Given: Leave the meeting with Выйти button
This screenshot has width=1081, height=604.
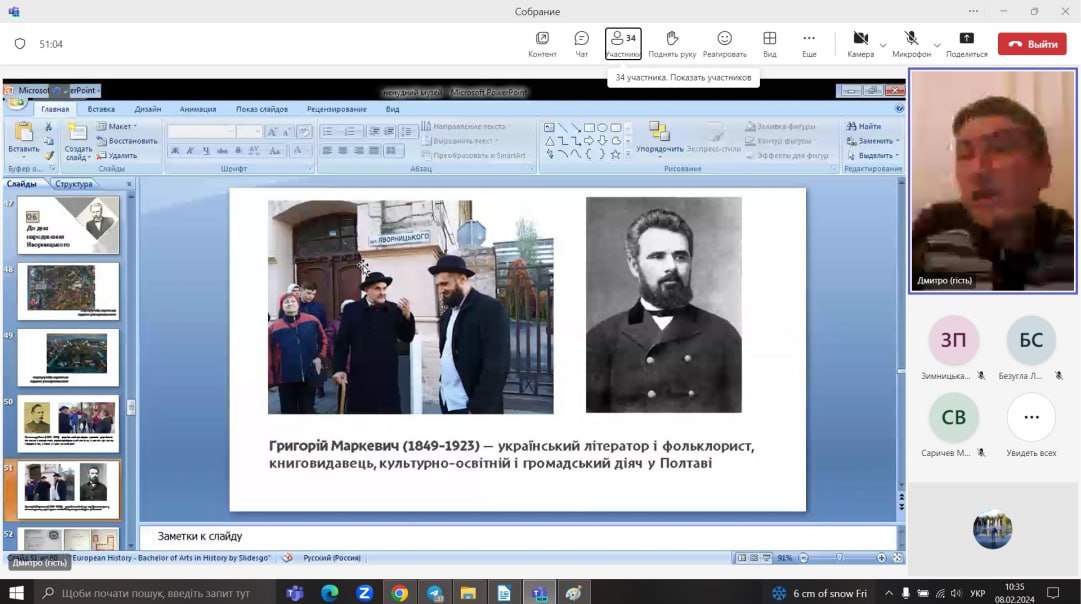Looking at the screenshot, I should click(x=1032, y=44).
